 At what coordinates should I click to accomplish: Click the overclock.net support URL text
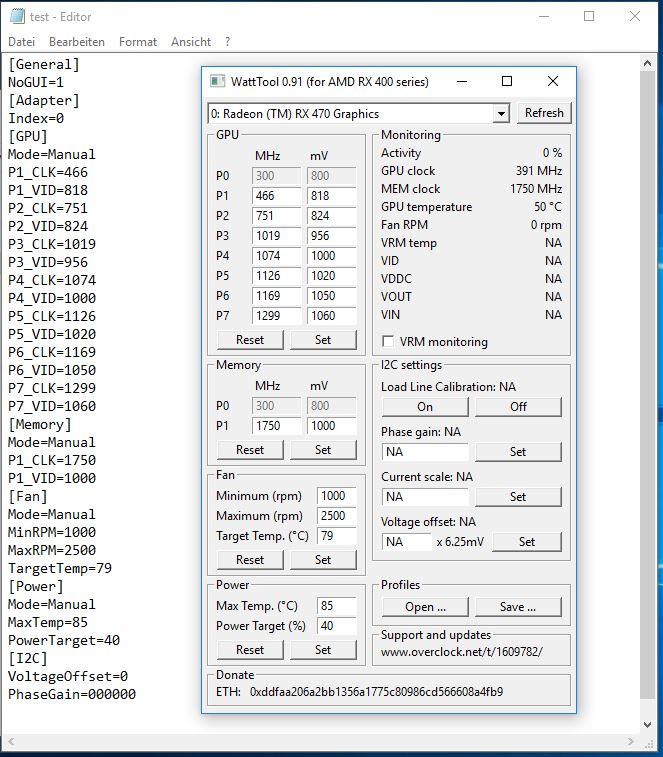(462, 652)
